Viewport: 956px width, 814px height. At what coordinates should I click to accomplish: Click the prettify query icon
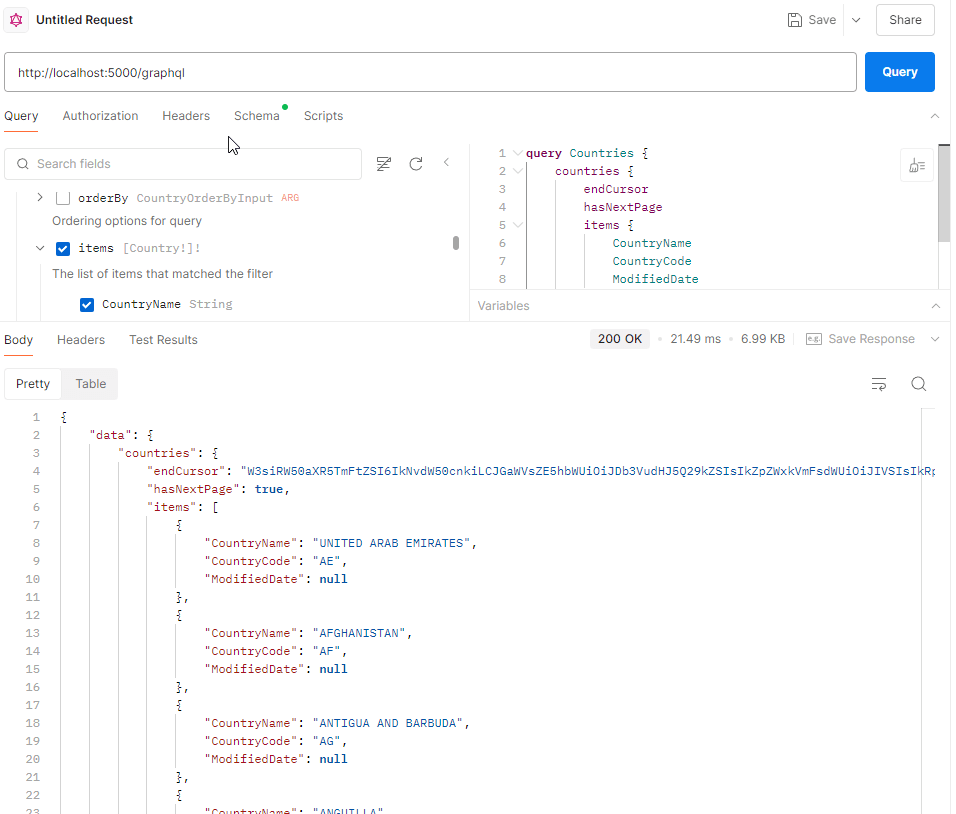point(917,166)
